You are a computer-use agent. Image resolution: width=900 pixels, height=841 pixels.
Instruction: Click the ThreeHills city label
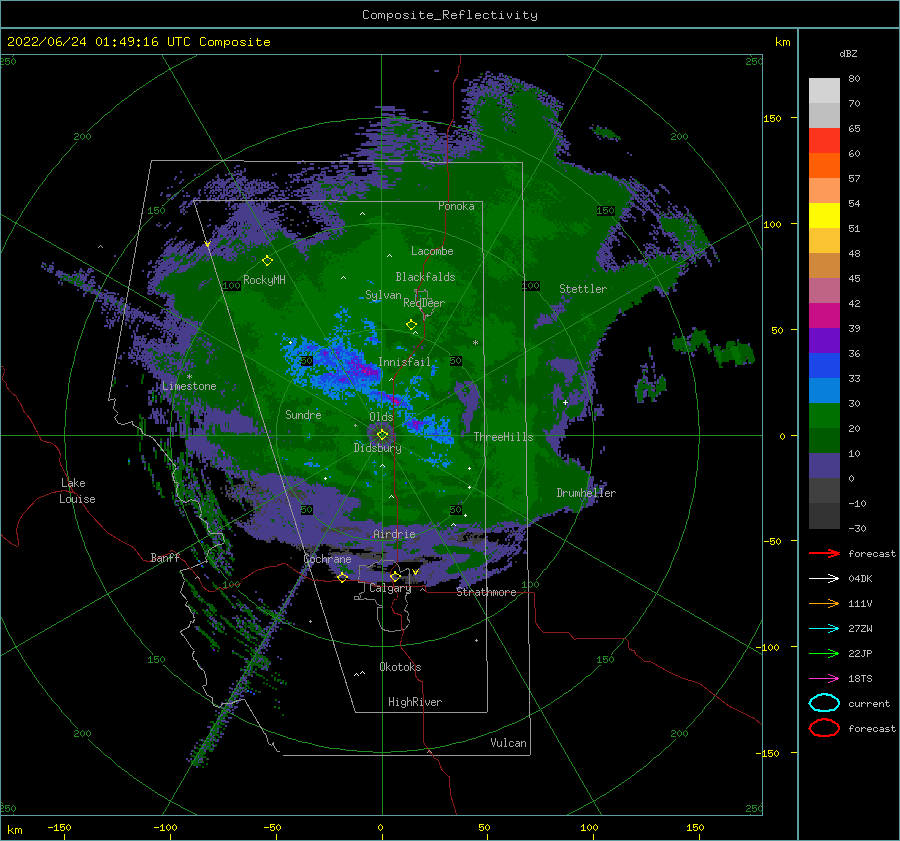(x=503, y=437)
